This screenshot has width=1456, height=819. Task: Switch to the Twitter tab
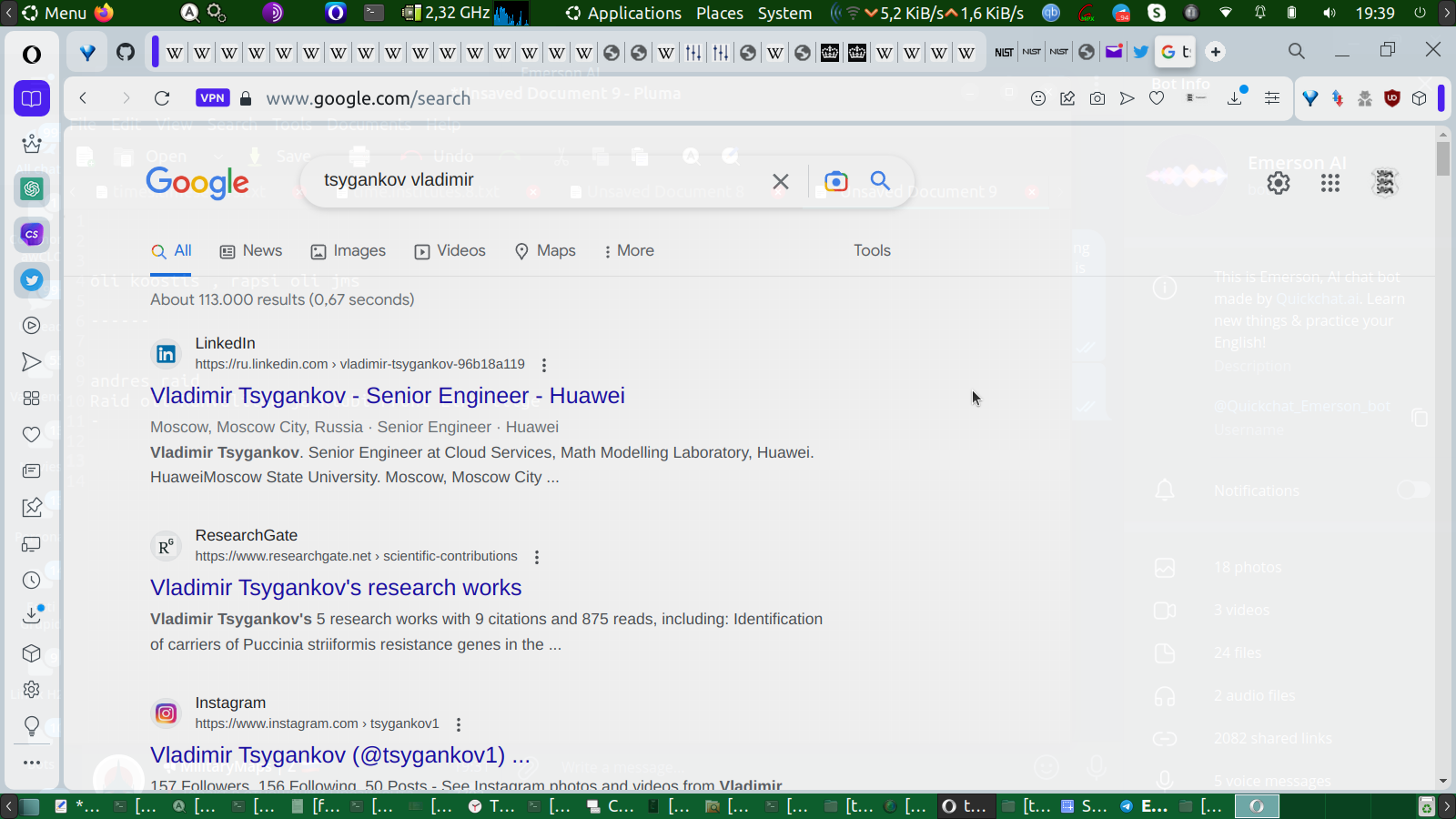pyautogui.click(x=1140, y=52)
